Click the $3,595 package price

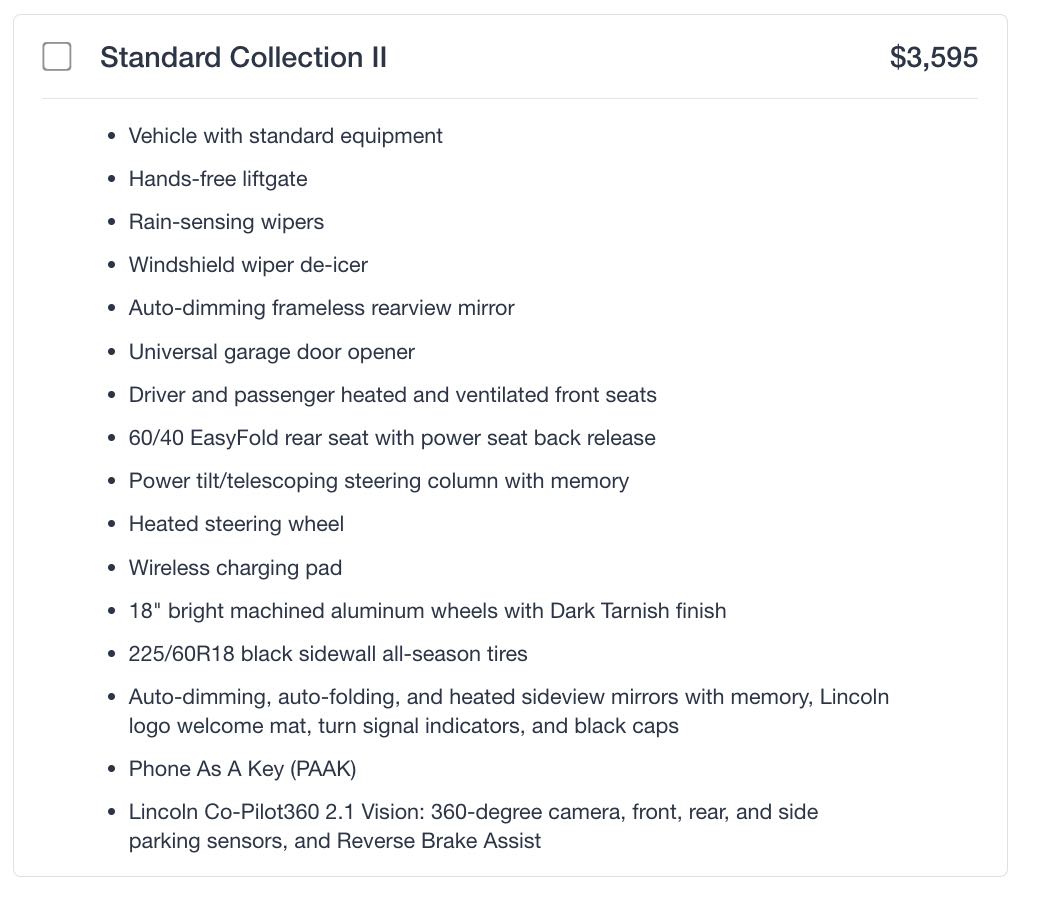point(933,57)
